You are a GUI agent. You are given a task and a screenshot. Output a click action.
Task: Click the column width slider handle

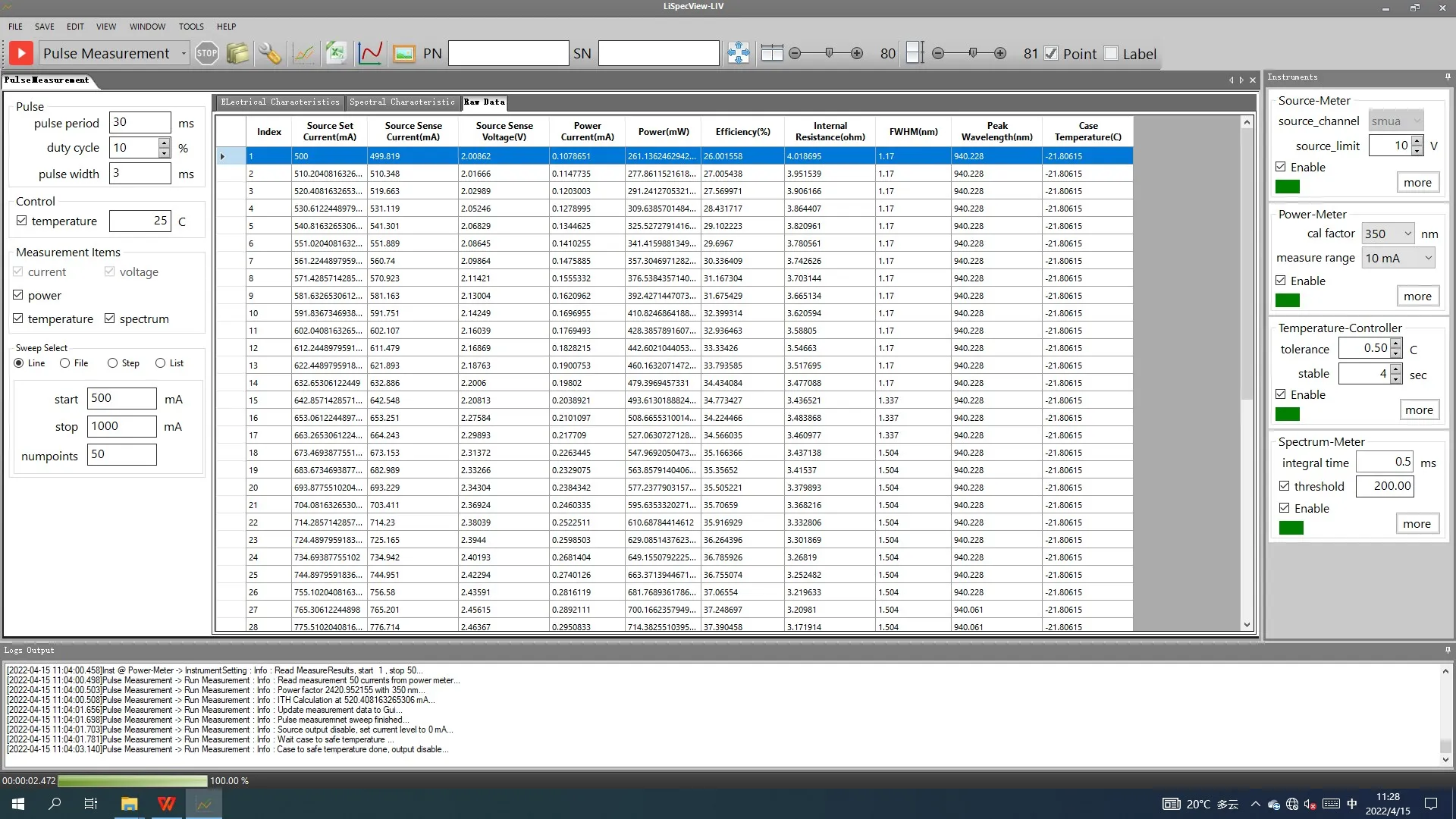click(x=829, y=53)
